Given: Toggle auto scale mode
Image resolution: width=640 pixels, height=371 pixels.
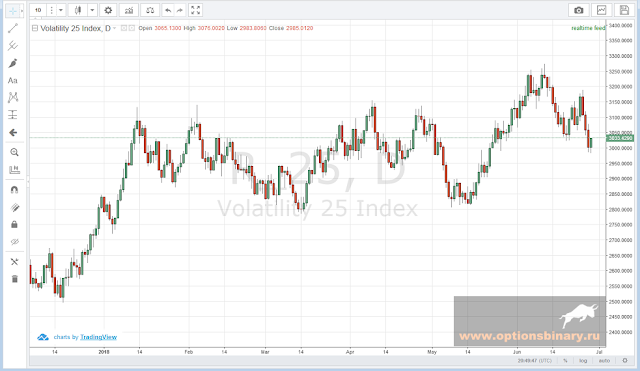Looking at the screenshot, I should click(x=604, y=361).
